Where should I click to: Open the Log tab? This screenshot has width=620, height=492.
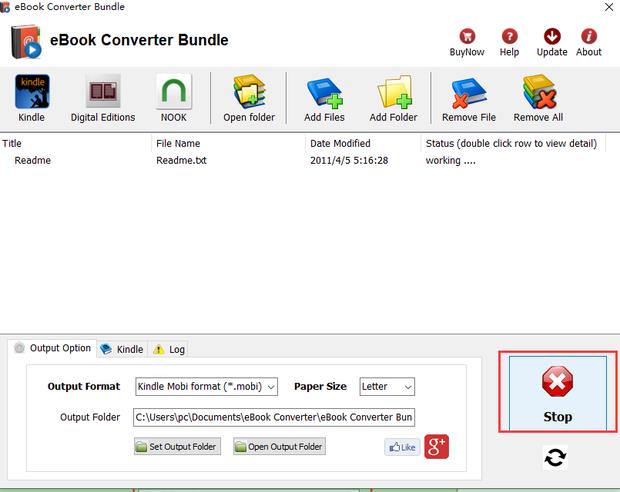tap(169, 349)
